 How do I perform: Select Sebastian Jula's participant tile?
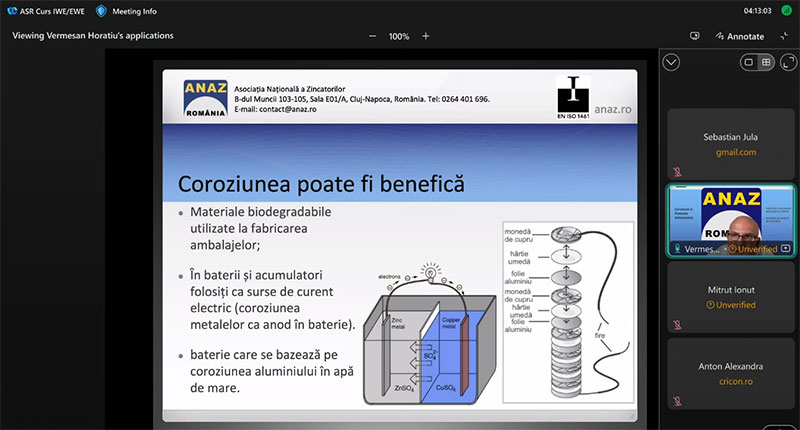(x=731, y=144)
